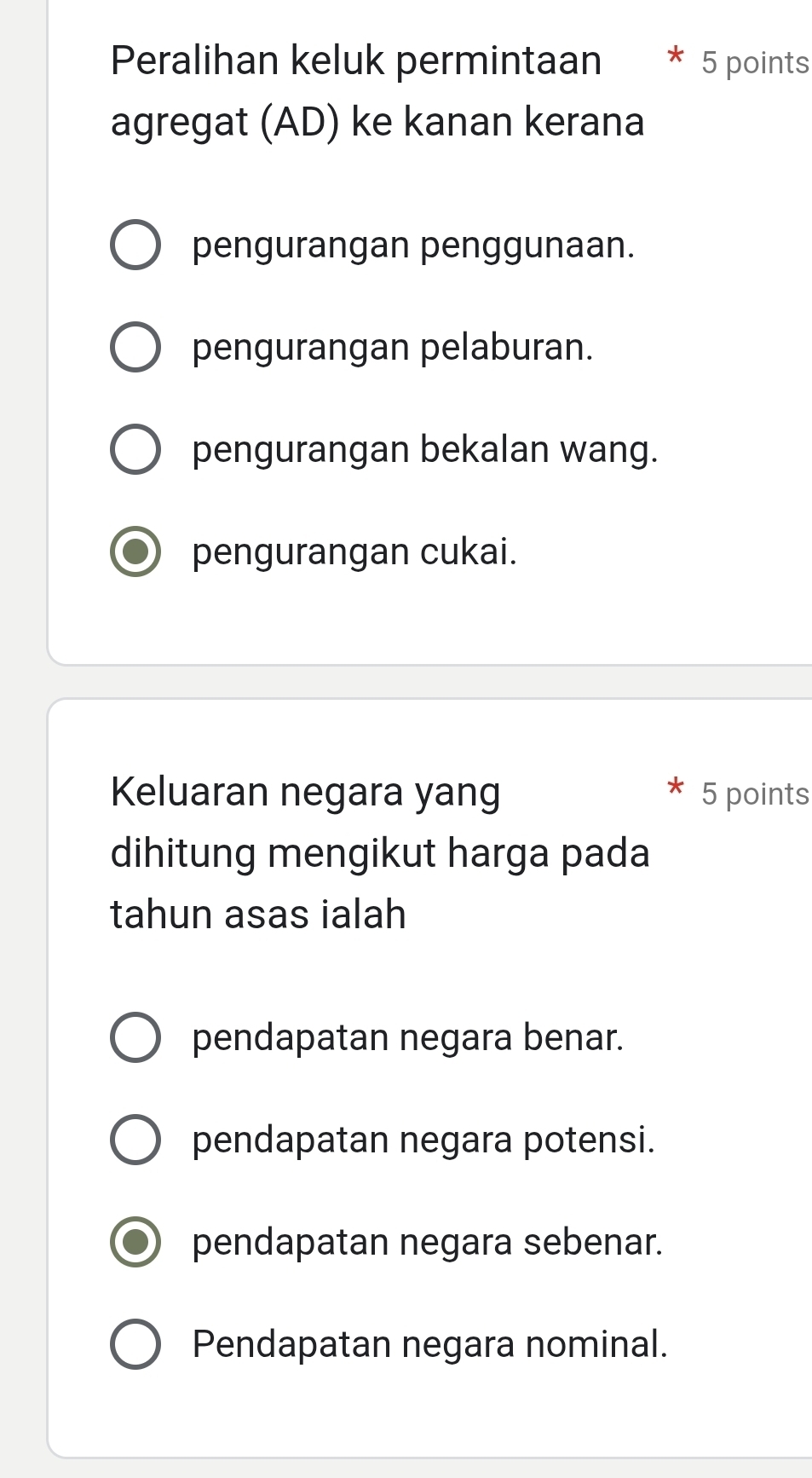Click the 'pengurangan penggunaan.' answer text
The height and width of the screenshot is (1478, 812).
tap(413, 245)
